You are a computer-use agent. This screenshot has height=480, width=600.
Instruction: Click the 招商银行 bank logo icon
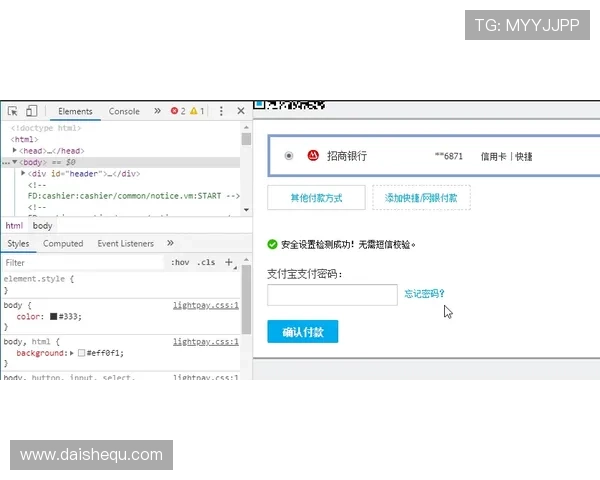pos(313,155)
